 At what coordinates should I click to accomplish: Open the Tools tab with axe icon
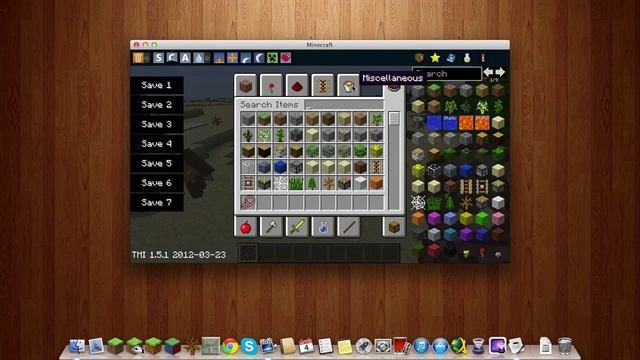(x=271, y=227)
